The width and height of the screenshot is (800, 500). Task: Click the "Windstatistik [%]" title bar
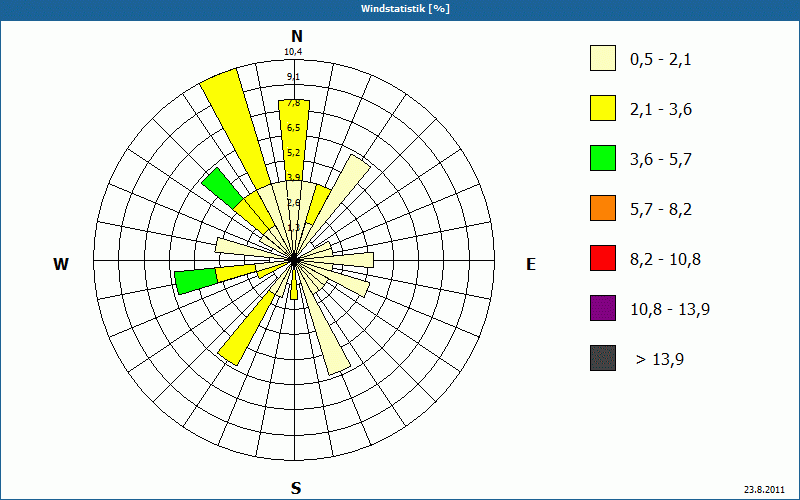[400, 9]
